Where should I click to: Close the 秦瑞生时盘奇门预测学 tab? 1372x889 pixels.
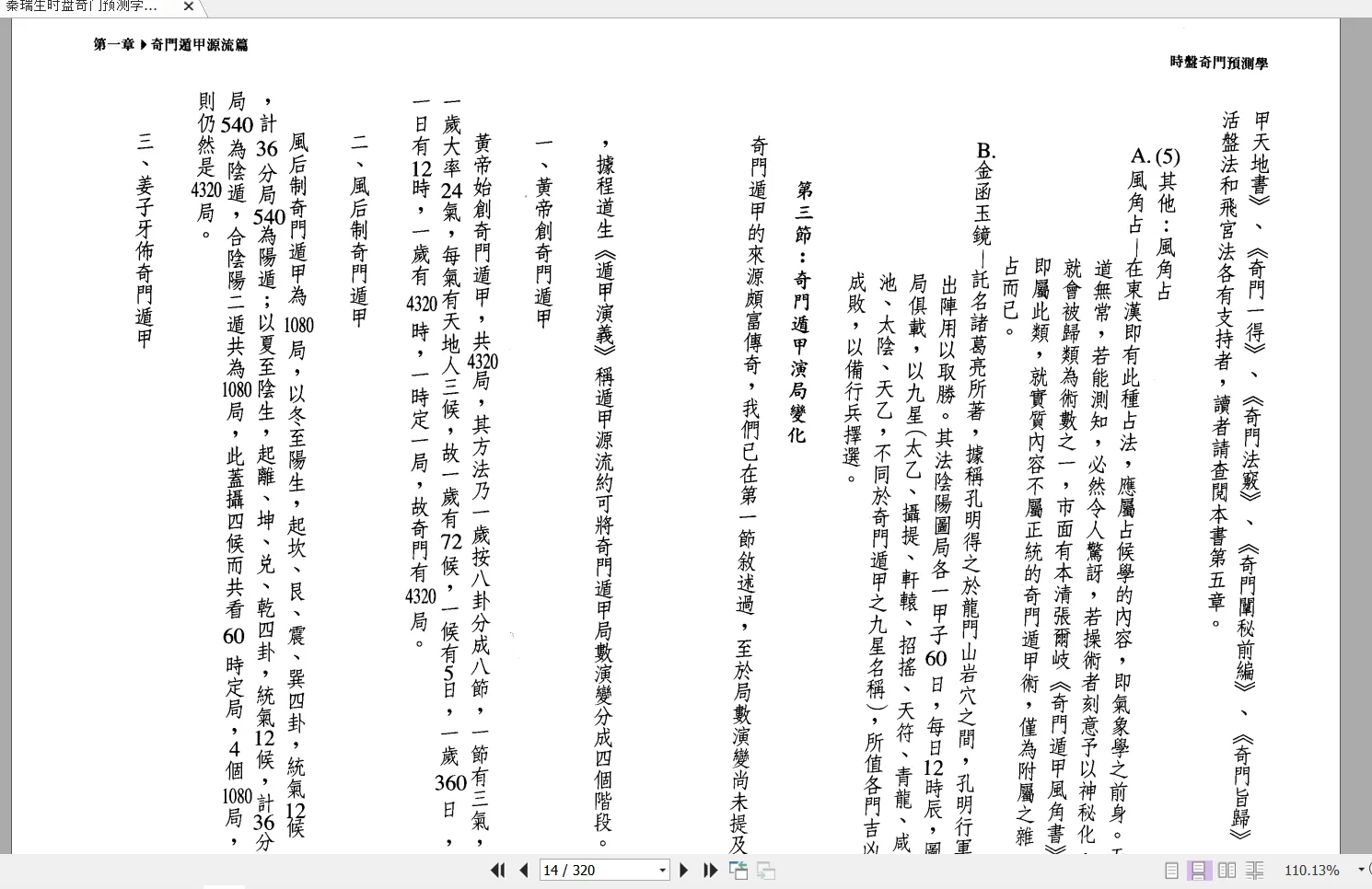188,7
